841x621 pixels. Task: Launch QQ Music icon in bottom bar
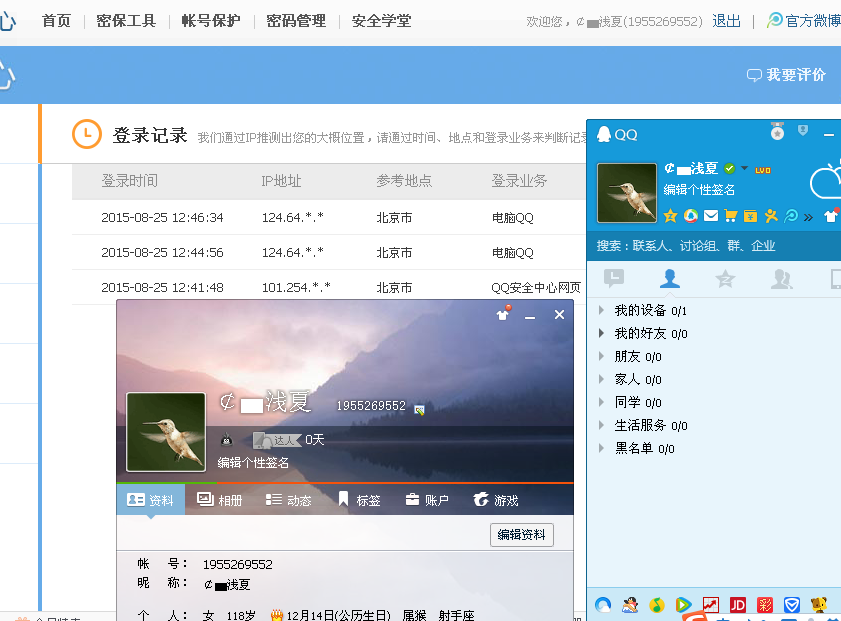point(657,605)
